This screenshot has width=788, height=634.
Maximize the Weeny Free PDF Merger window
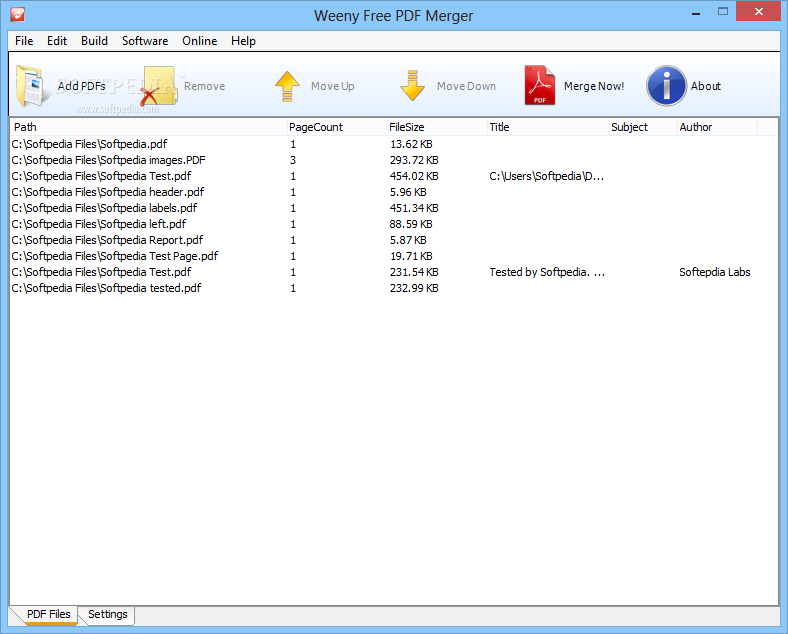(x=723, y=12)
